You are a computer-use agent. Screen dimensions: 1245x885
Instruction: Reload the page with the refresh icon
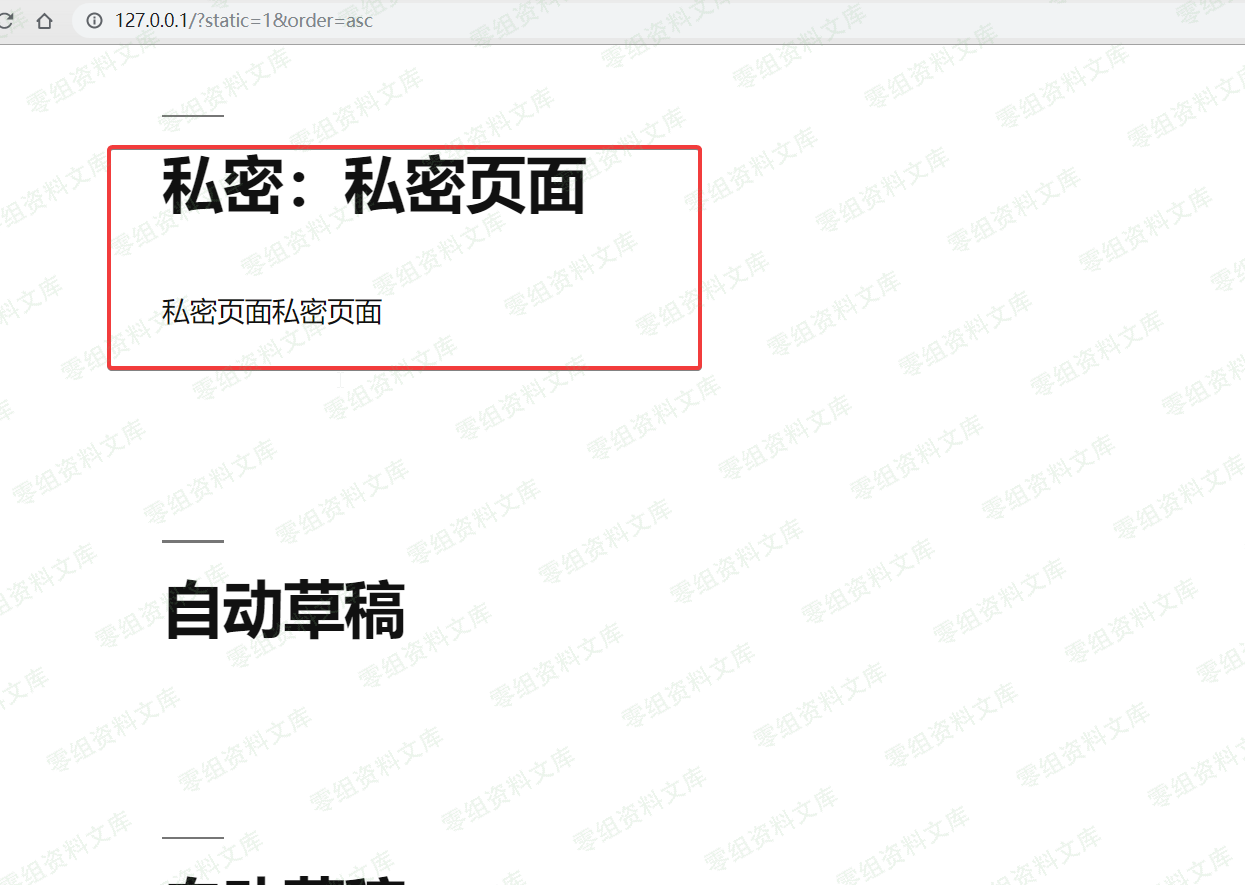click(x=5, y=20)
